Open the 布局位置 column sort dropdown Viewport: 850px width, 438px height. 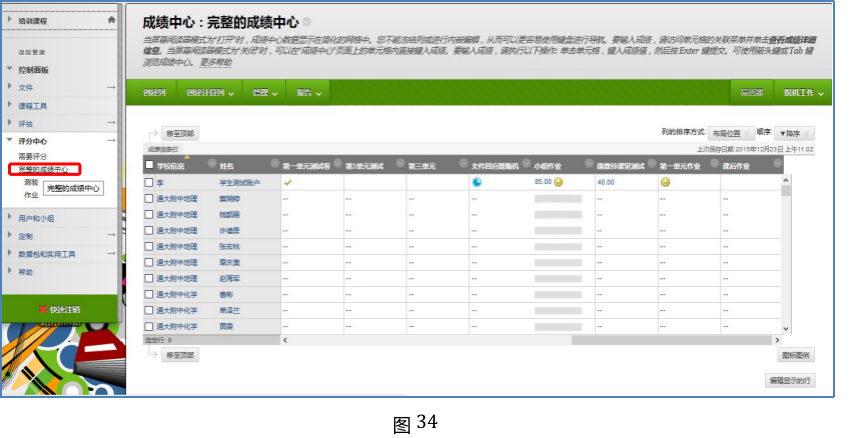click(x=731, y=133)
